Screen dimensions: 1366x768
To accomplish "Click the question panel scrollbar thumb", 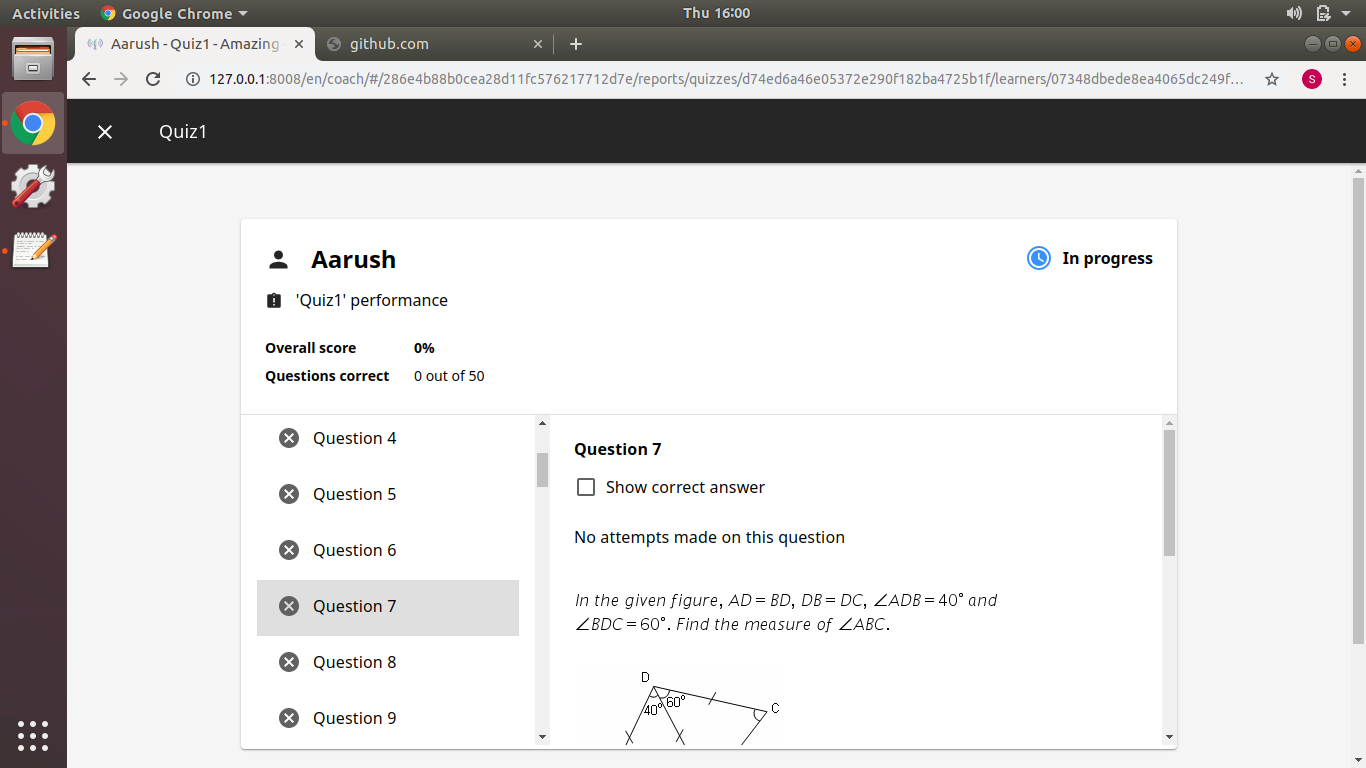I will (x=1169, y=493).
